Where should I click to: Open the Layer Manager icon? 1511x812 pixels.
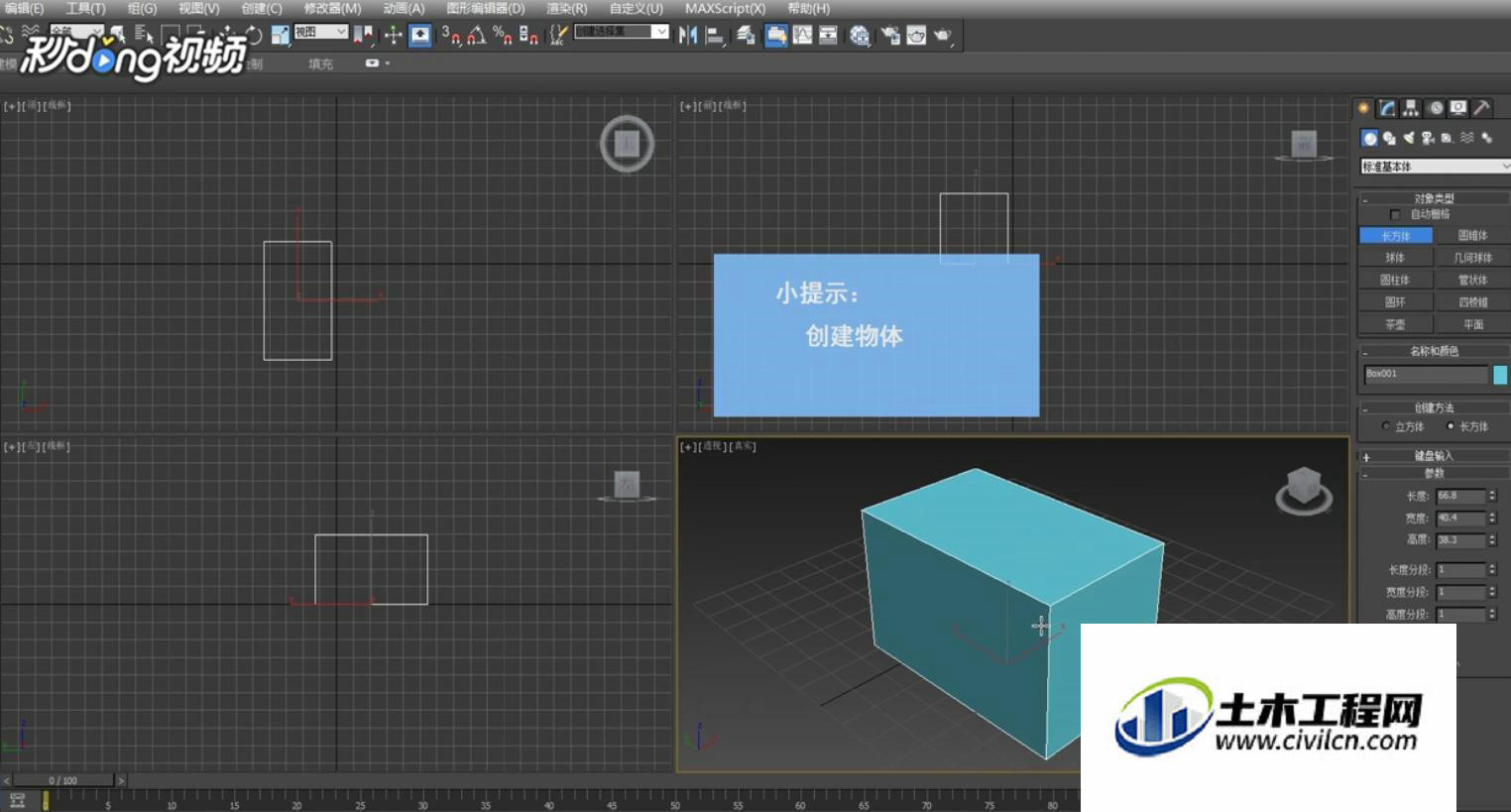coord(744,35)
